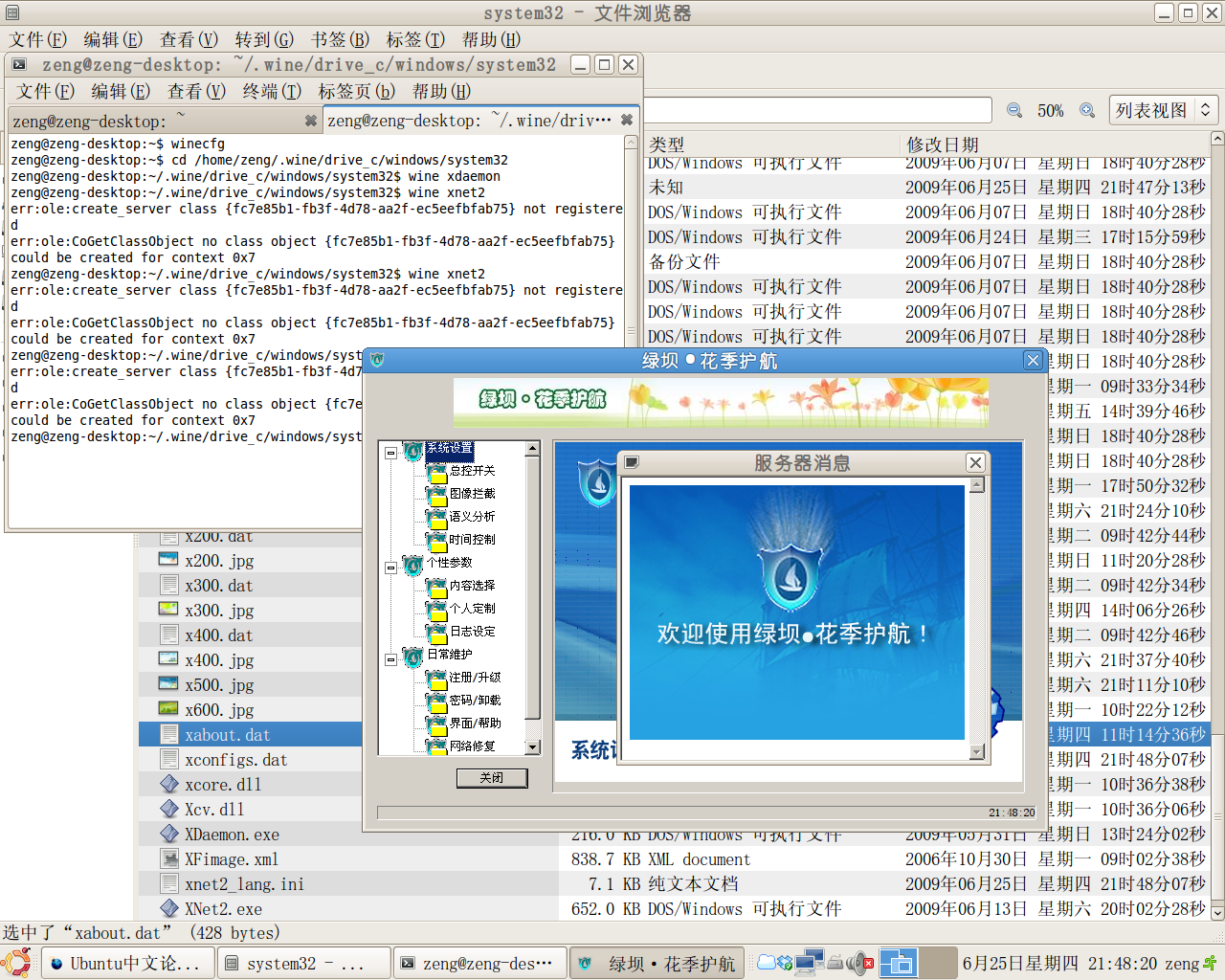Click the 50% zoom level label
This screenshot has height=980, width=1225.
[1051, 111]
